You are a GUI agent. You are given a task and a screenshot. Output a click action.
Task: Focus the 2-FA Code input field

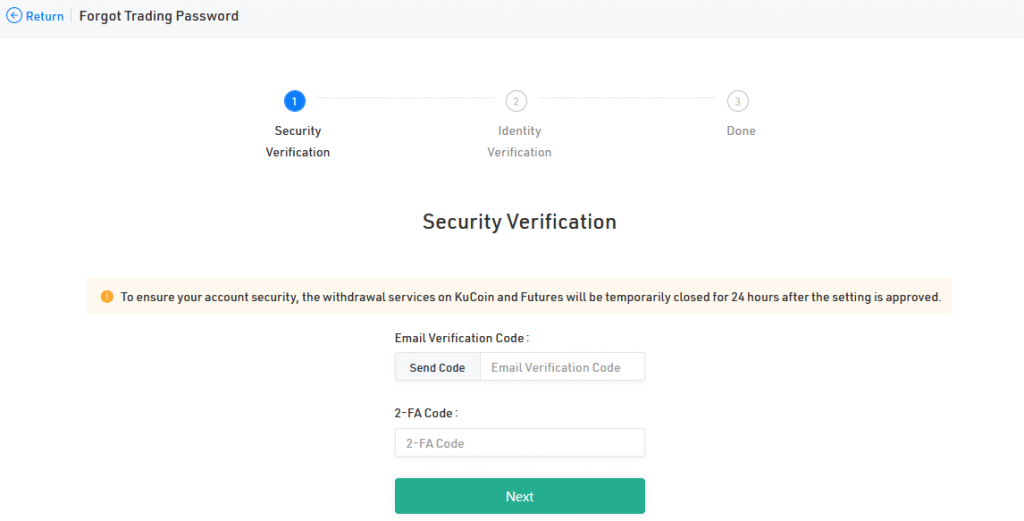(519, 443)
